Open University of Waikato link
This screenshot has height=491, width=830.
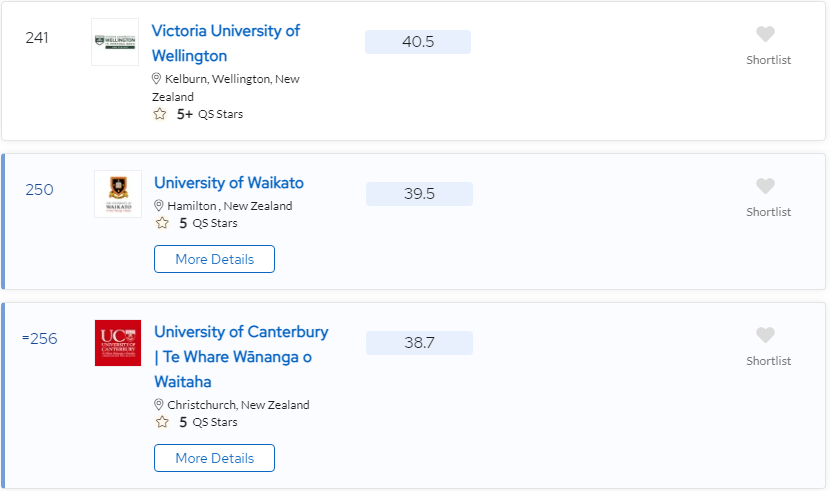tap(229, 183)
